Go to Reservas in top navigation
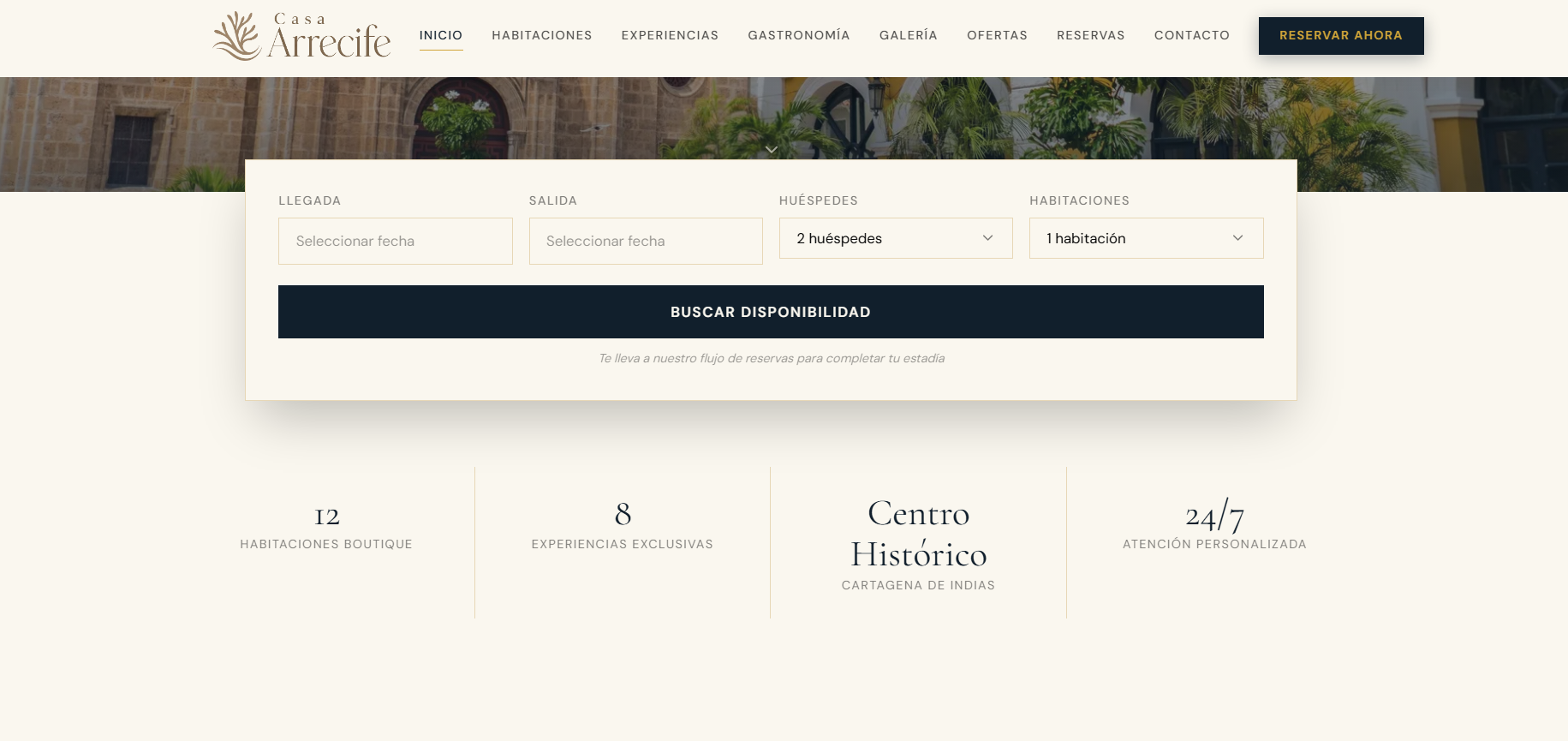 click(1091, 35)
